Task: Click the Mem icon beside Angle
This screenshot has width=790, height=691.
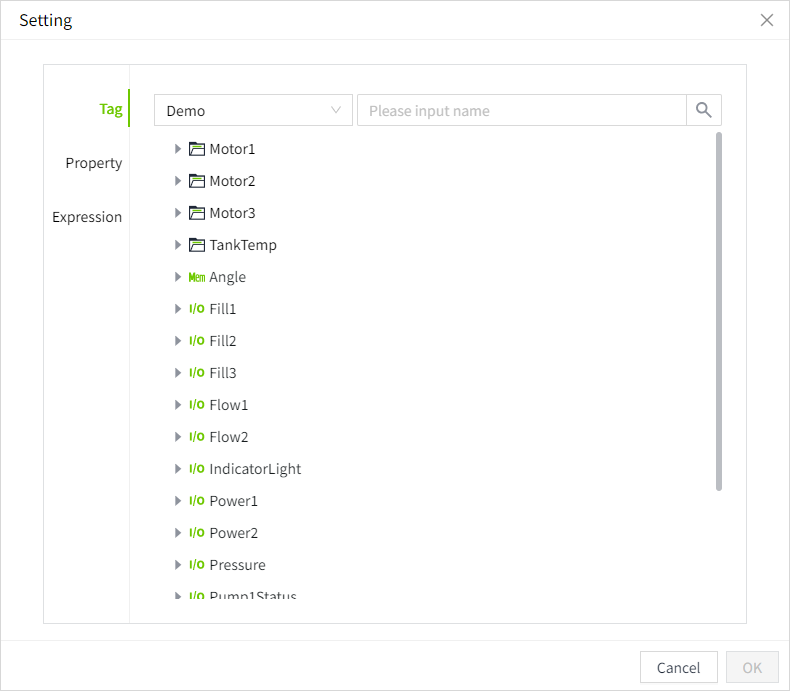Action: coord(196,277)
